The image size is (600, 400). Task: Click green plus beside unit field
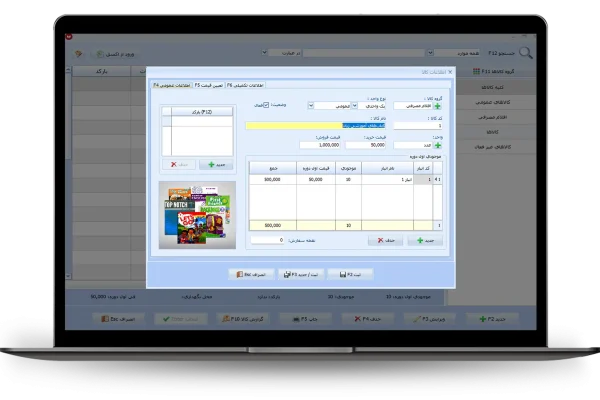tap(437, 146)
